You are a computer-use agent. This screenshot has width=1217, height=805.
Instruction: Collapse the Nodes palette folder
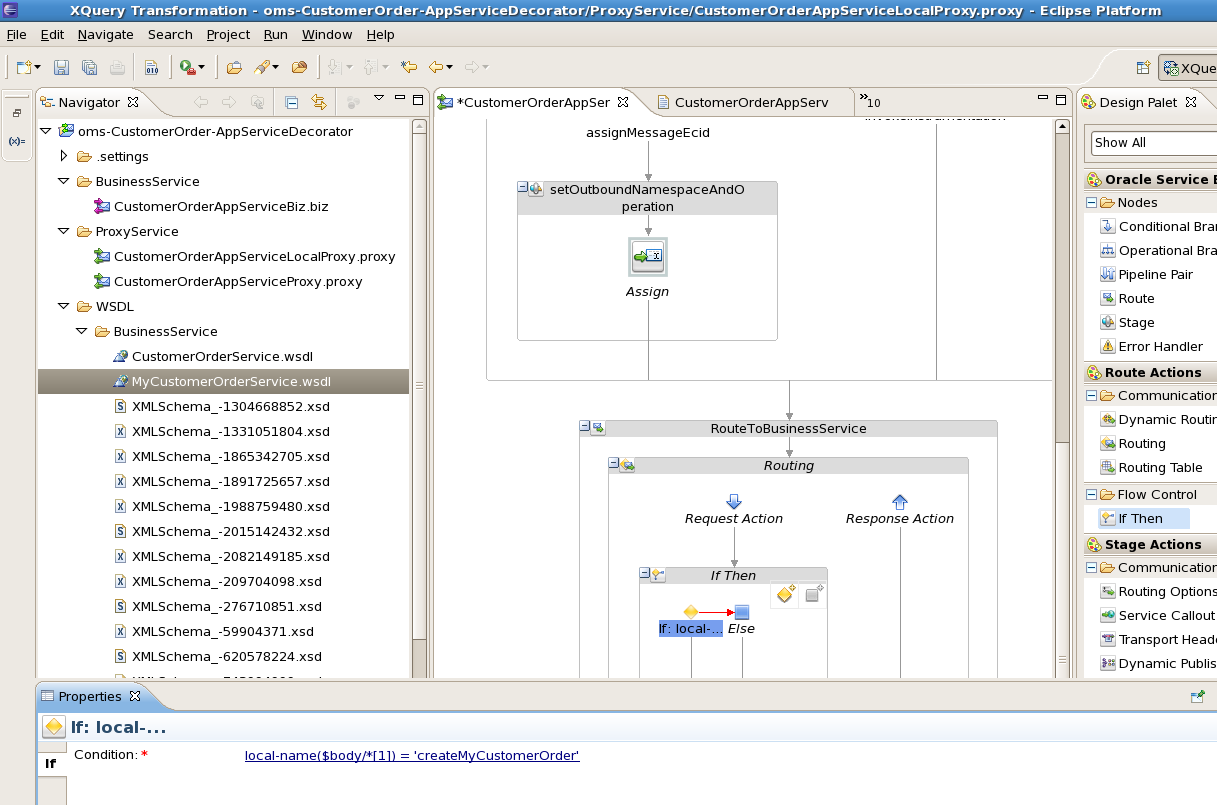(1092, 202)
